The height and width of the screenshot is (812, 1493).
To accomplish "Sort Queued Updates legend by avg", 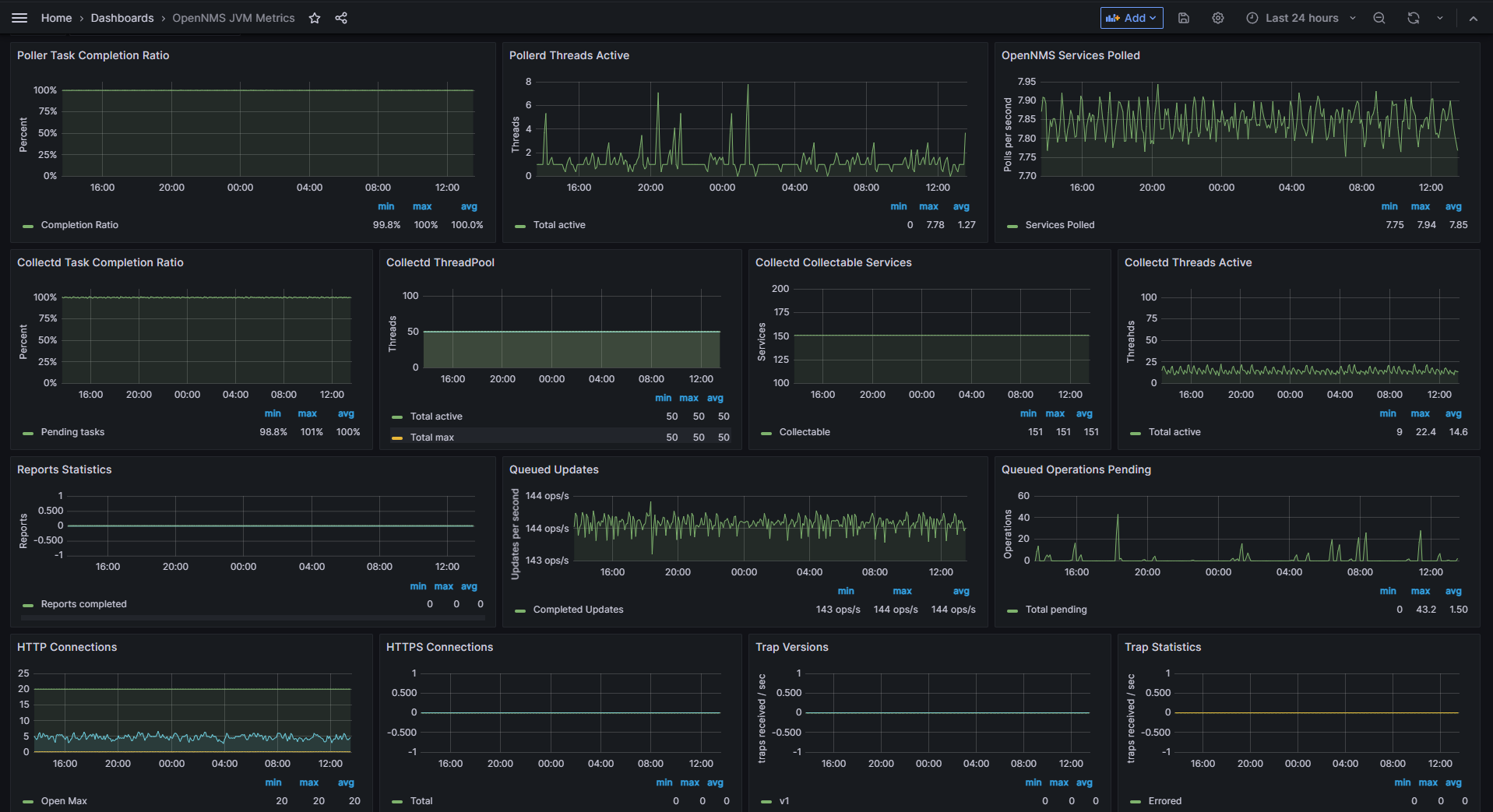I will pyautogui.click(x=961, y=591).
